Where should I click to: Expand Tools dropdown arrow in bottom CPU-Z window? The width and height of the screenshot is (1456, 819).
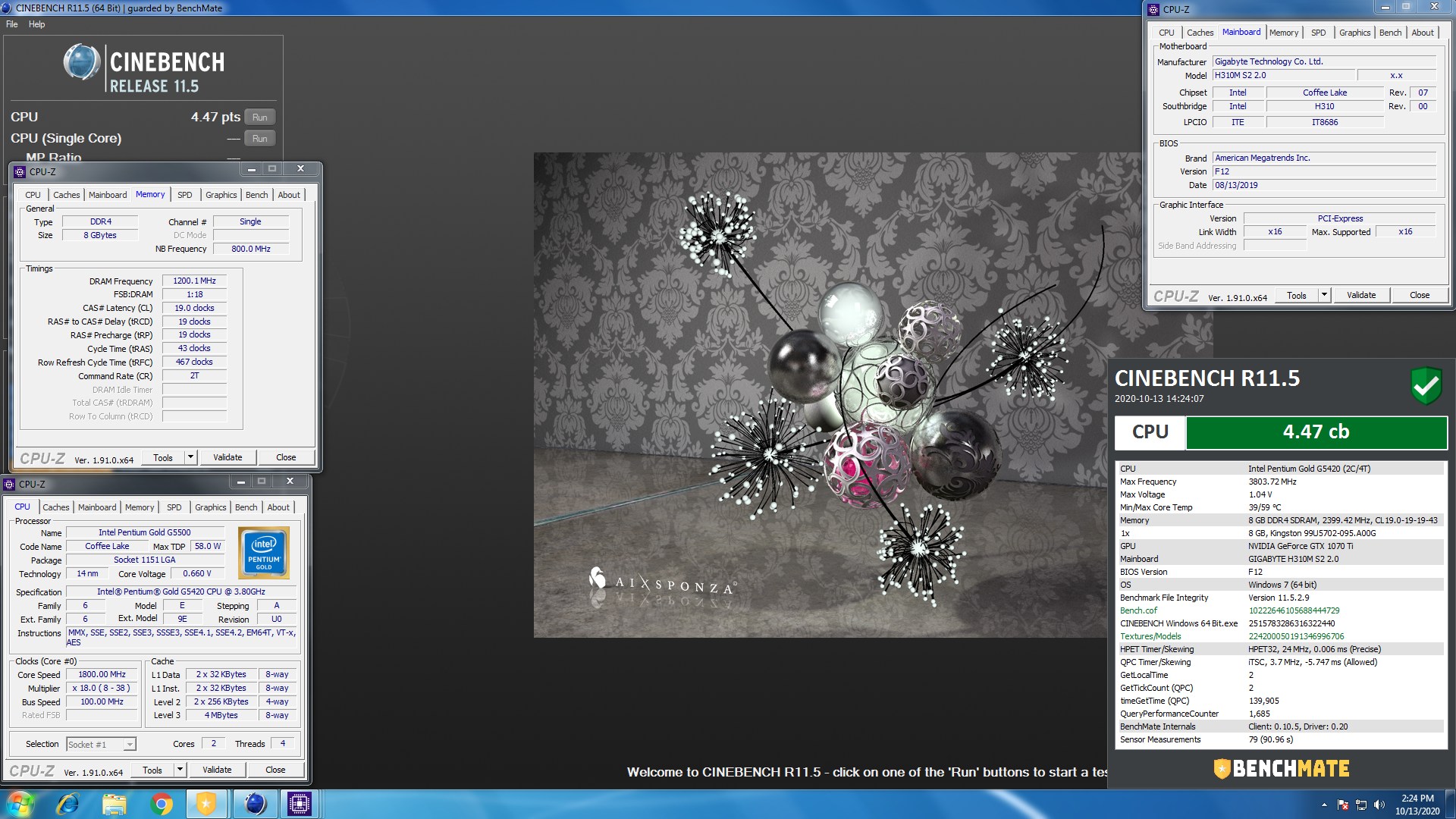[180, 770]
